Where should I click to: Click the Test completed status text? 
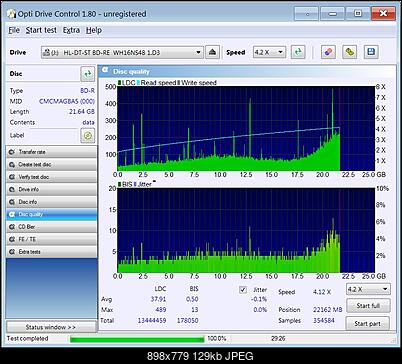[x=28, y=339]
